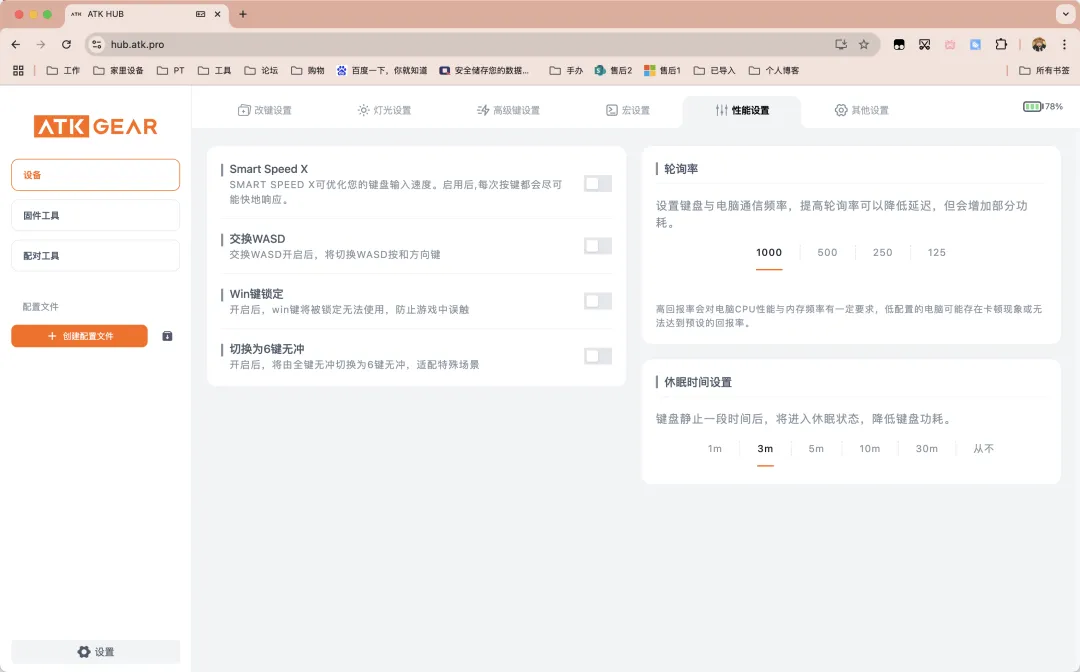Image resolution: width=1080 pixels, height=672 pixels.
Task: Reload the hub.atk.pro page
Action: click(66, 44)
